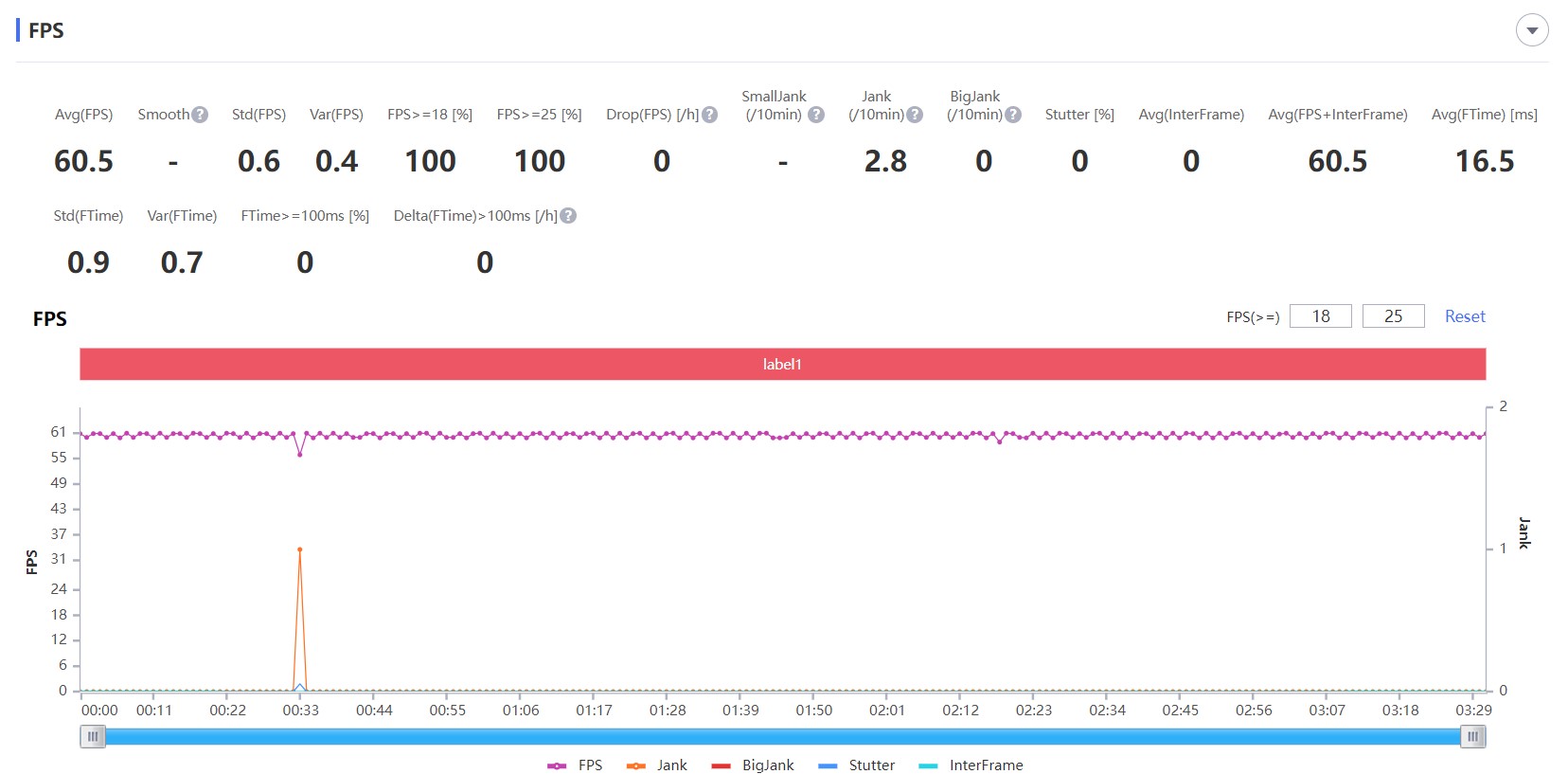Click the FPS>=18 [%] label

[430, 115]
